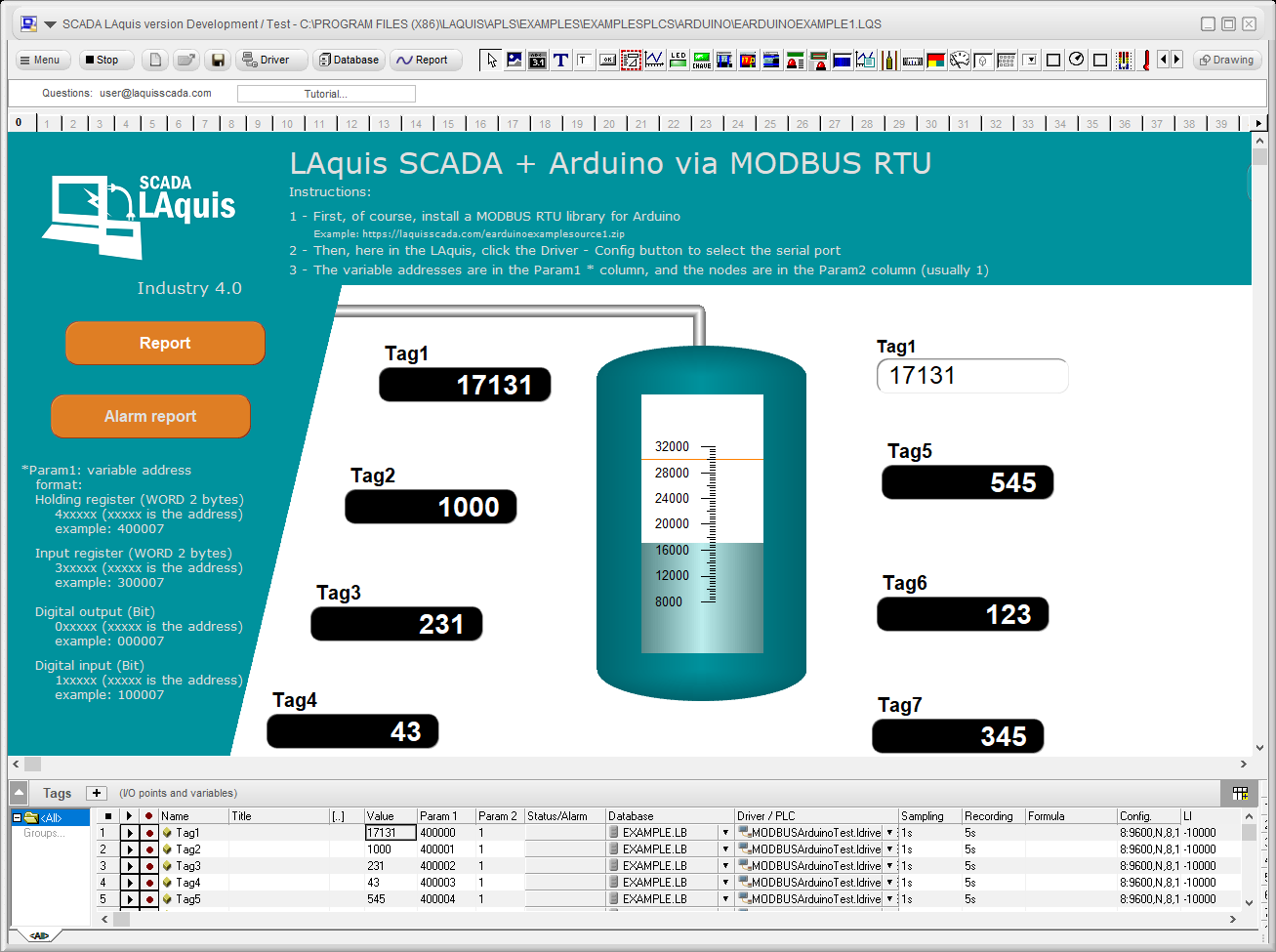Screen dimensions: 1276x952
Task: Toggle the play arrow for Tag1 row
Action: click(130, 833)
